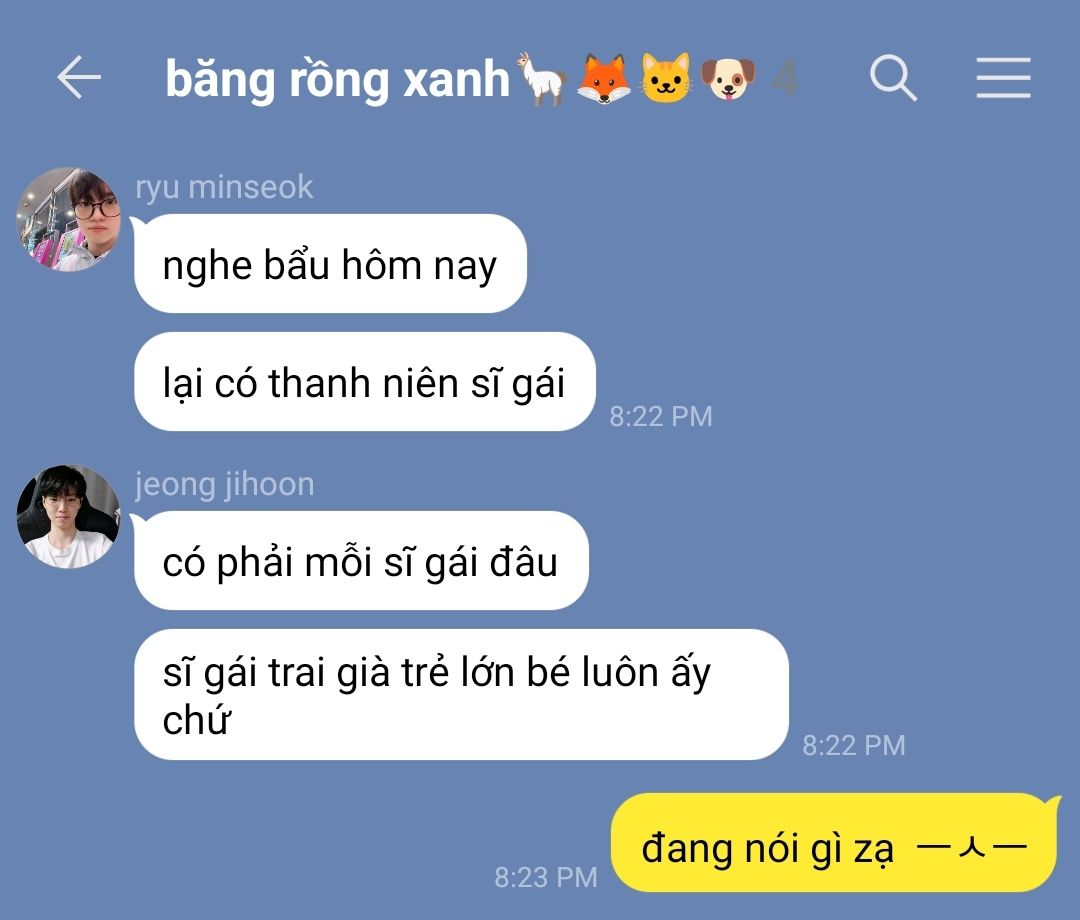Open the hamburger menu icon
This screenshot has width=1080, height=920.
(x=1003, y=78)
